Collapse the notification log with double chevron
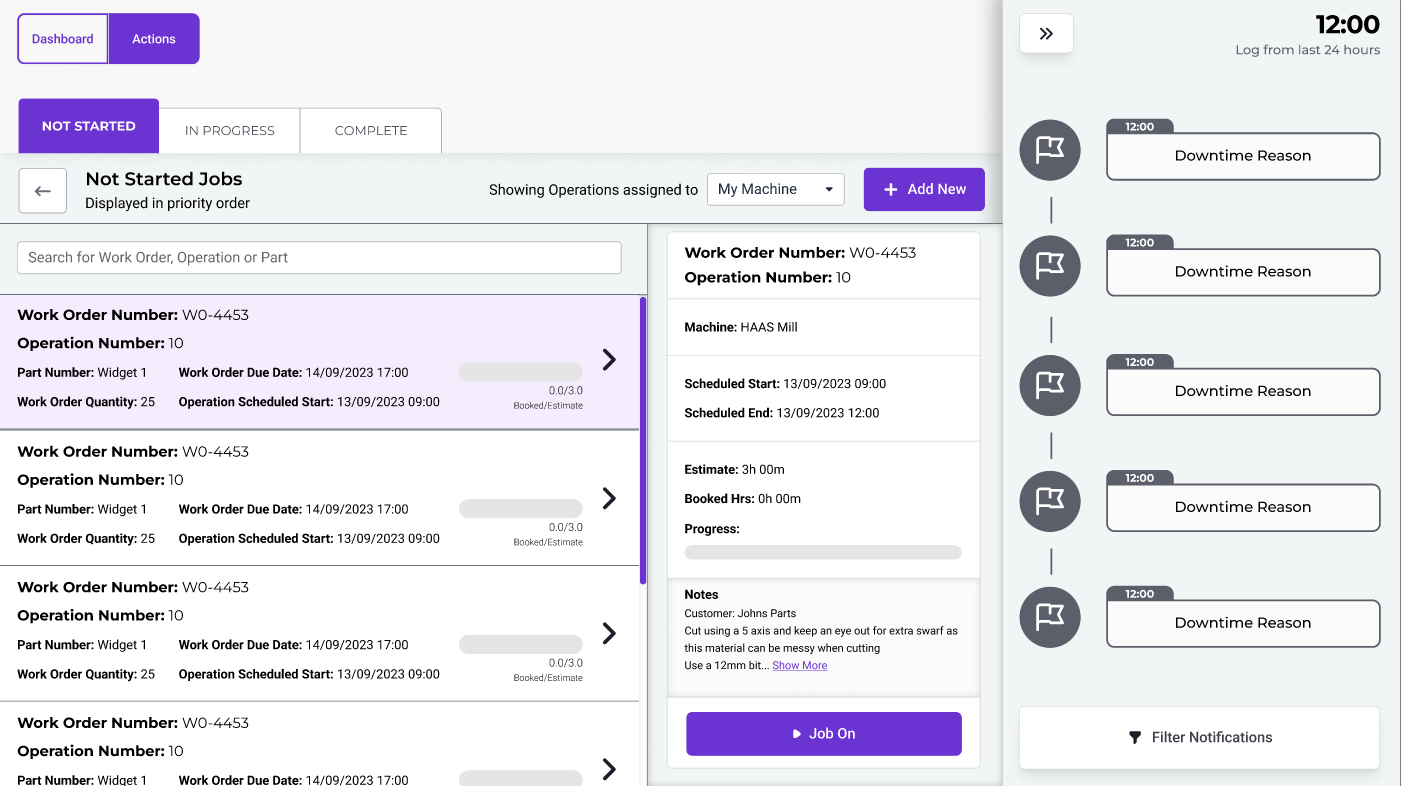 click(x=1046, y=34)
